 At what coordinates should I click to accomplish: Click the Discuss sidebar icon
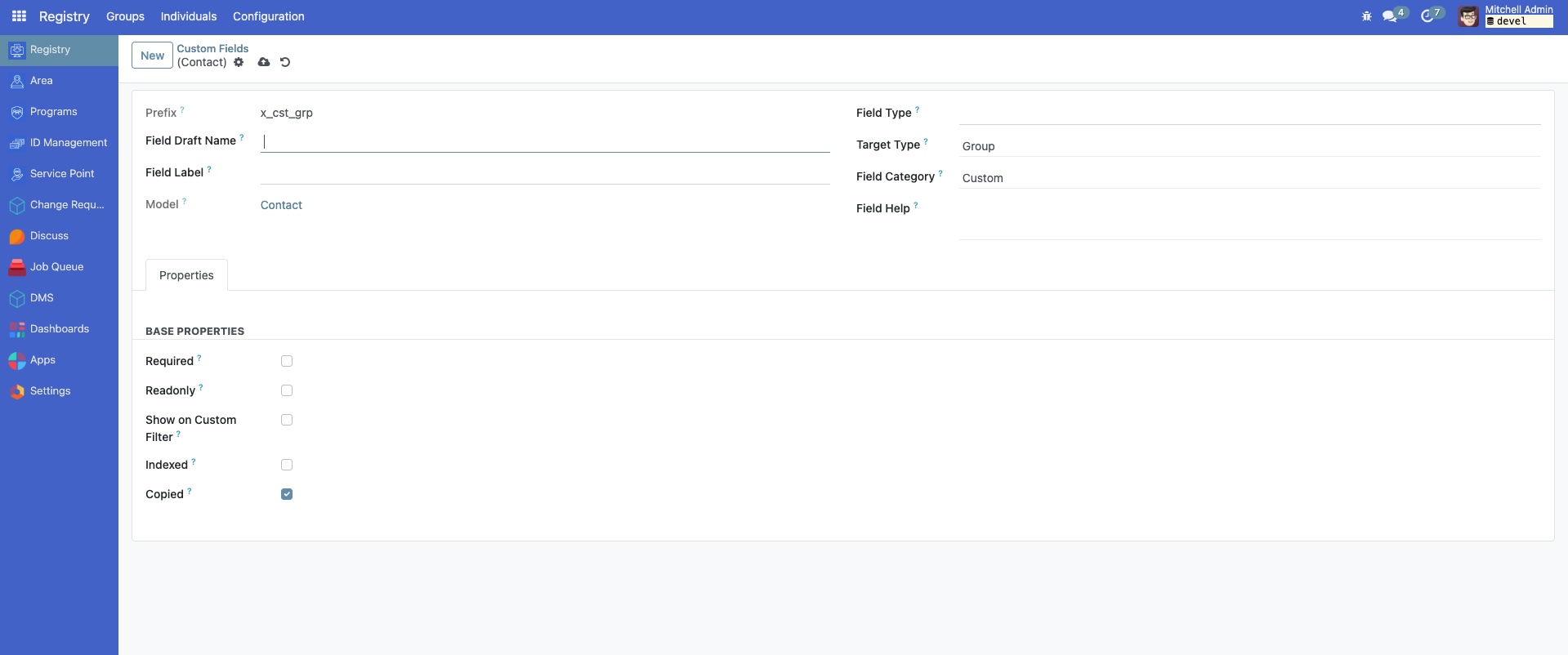click(x=17, y=237)
